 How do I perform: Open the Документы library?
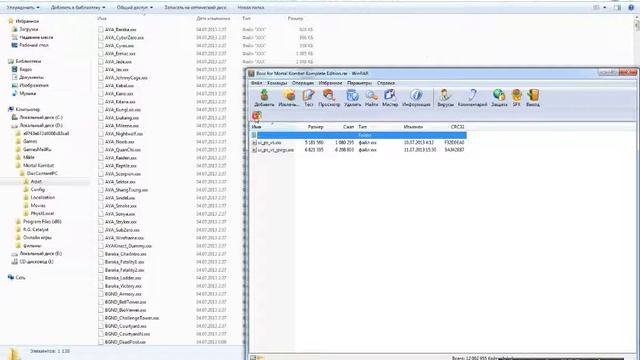[x=31, y=78]
